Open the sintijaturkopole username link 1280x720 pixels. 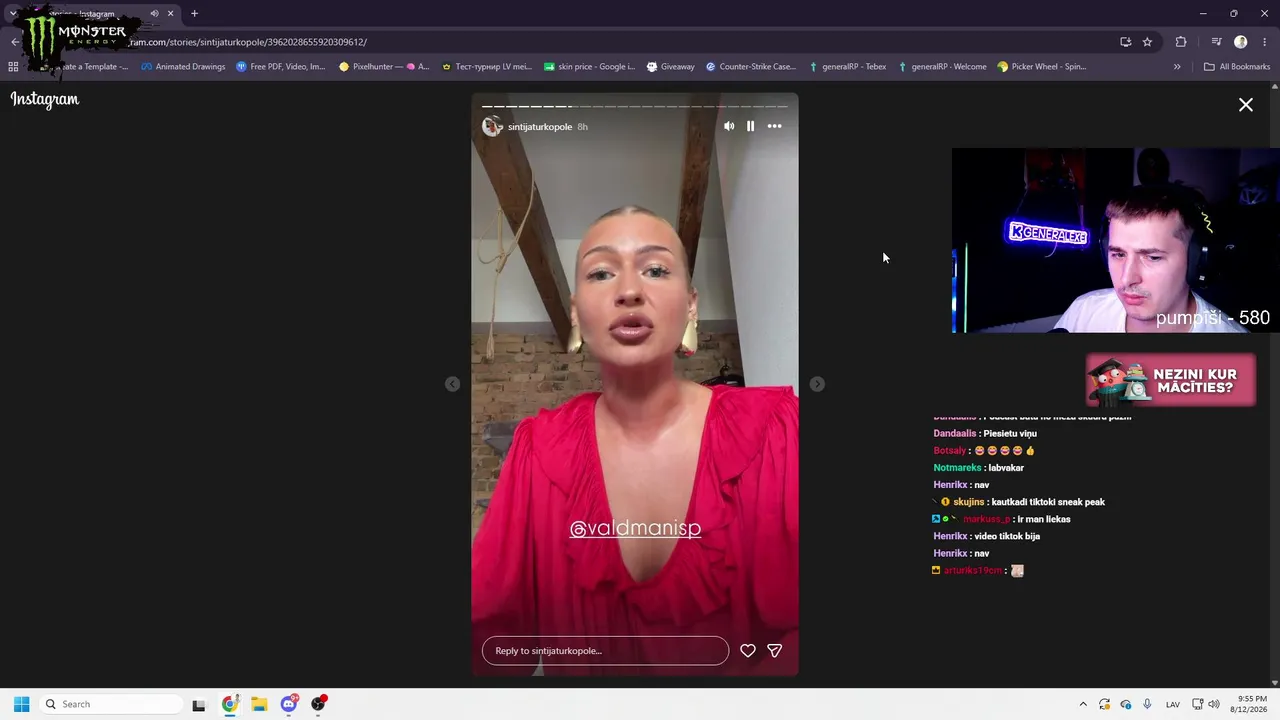coord(540,127)
